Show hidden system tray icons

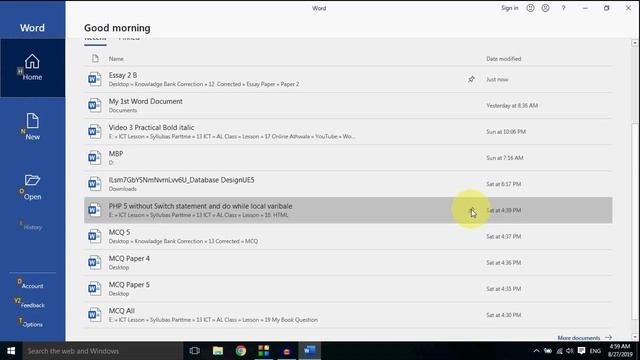[x=536, y=351]
